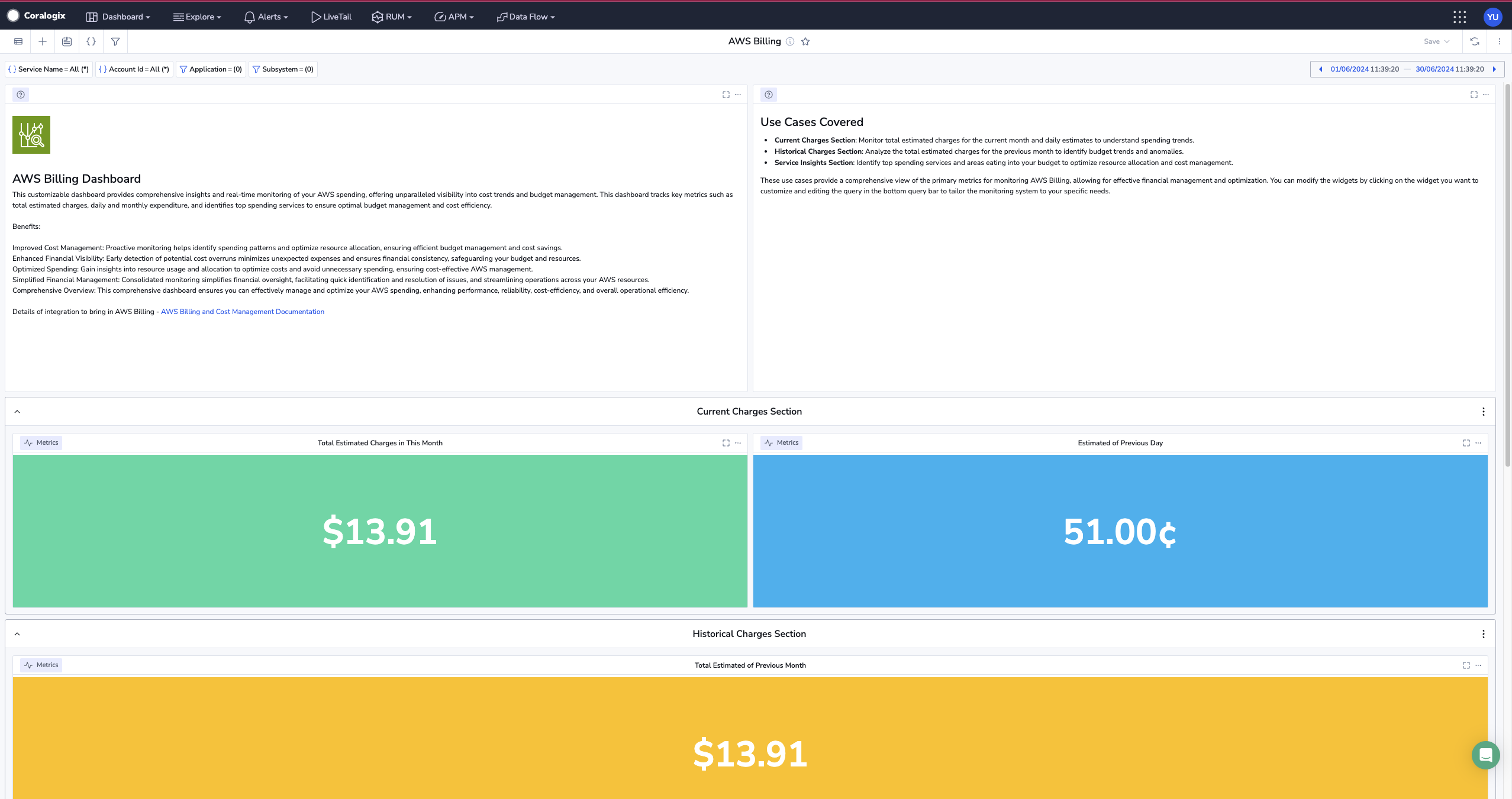Open the Data Flow menu
Screen dimensions: 1512x799
click(x=526, y=17)
